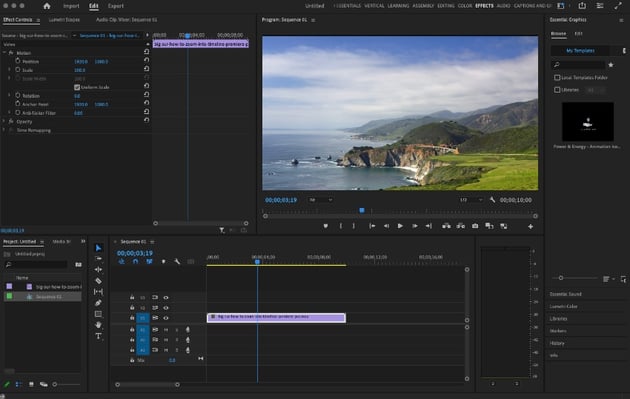
Task: Click Play in Program monitor
Action: coord(400,226)
